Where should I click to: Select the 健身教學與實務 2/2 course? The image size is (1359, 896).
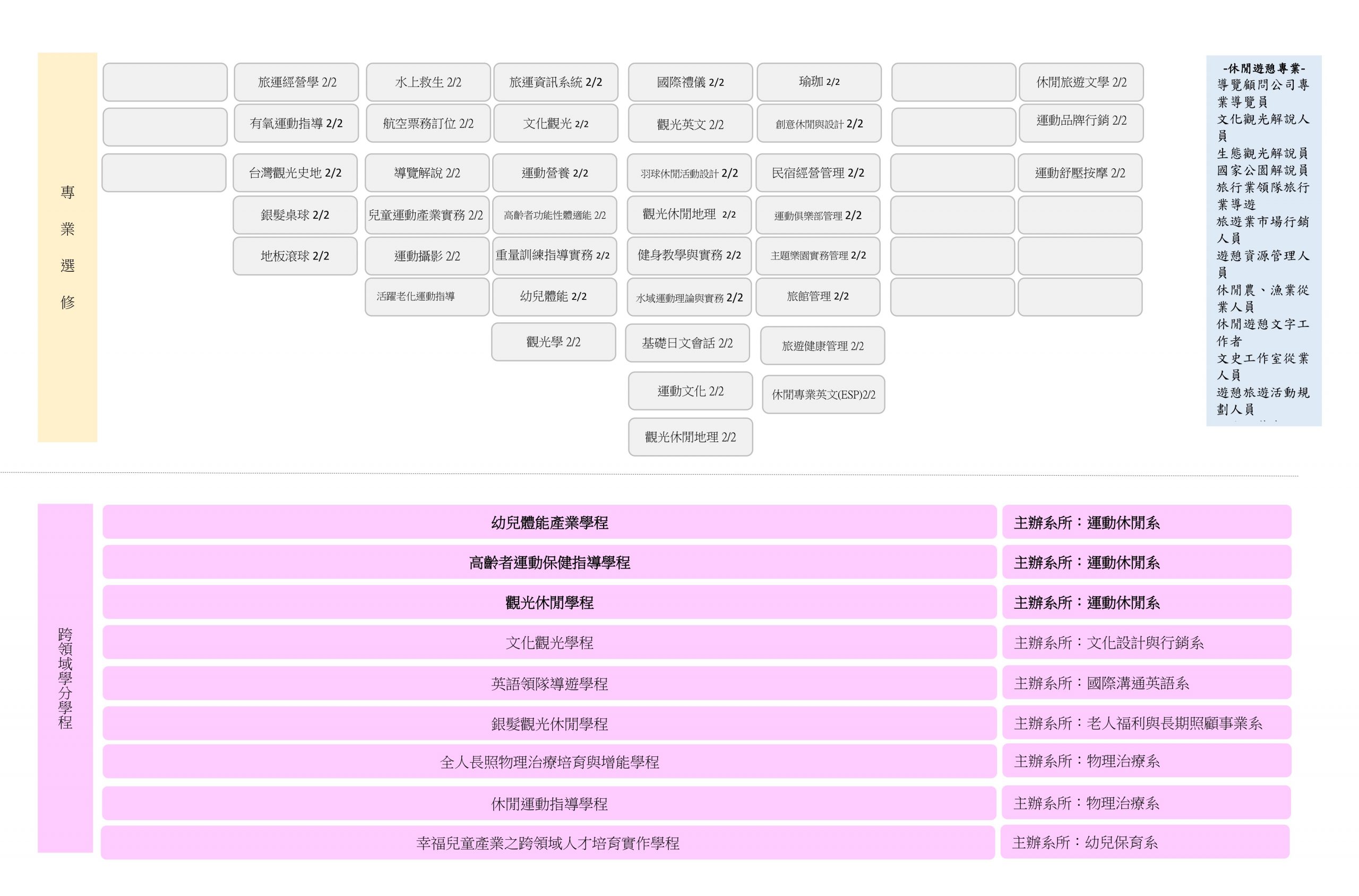tap(689, 256)
